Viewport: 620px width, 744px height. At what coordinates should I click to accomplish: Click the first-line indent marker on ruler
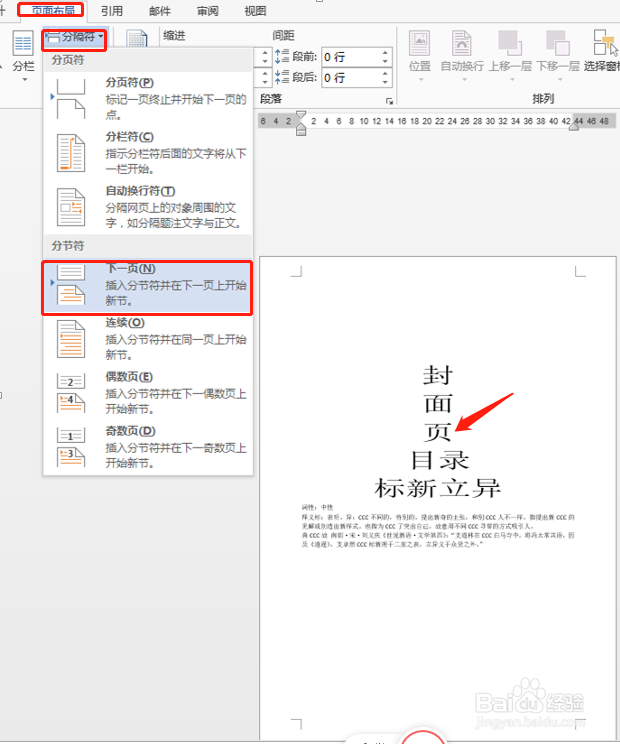coord(301,115)
